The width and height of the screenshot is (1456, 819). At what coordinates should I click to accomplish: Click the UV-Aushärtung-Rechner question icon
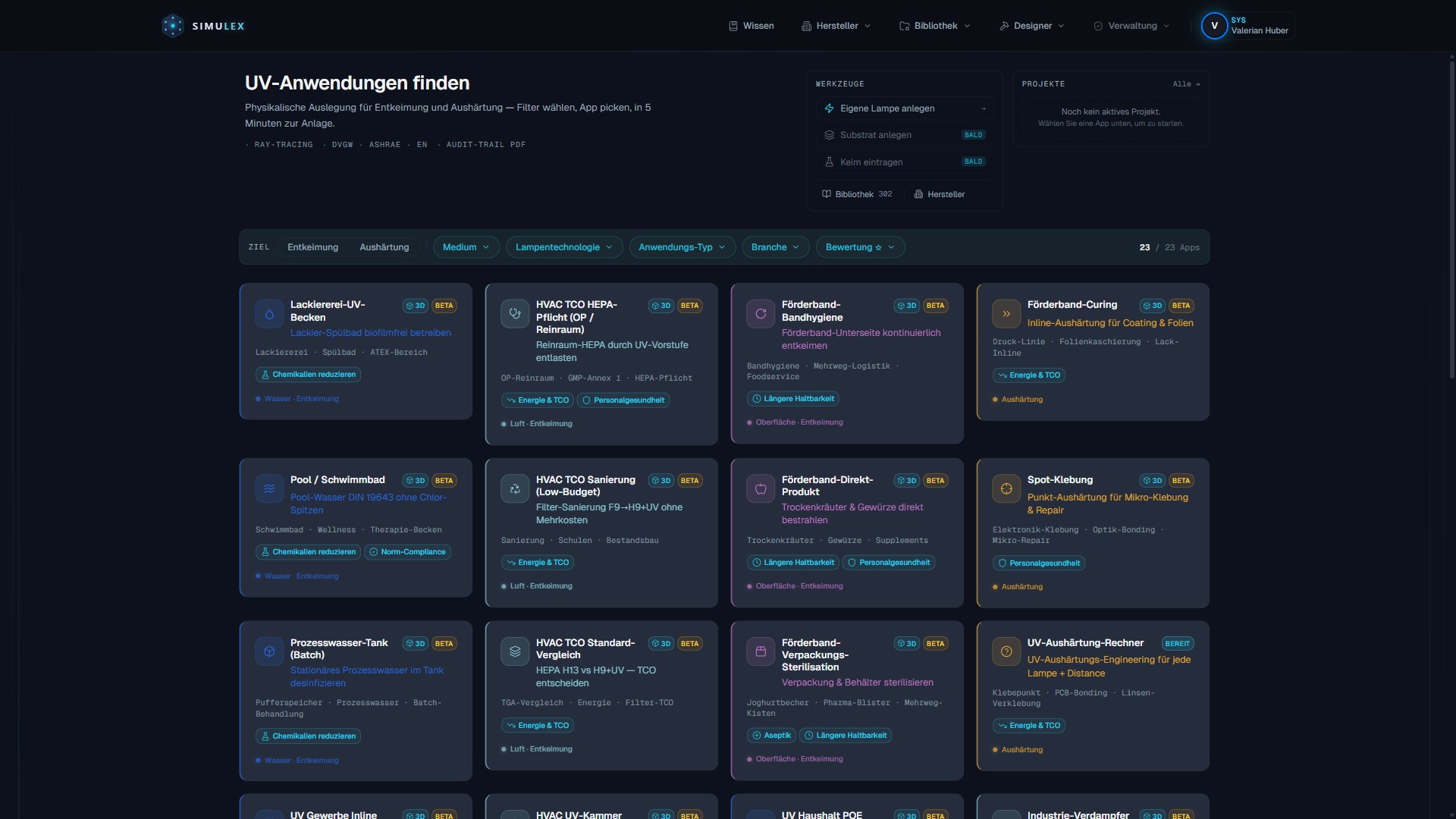click(x=1006, y=651)
